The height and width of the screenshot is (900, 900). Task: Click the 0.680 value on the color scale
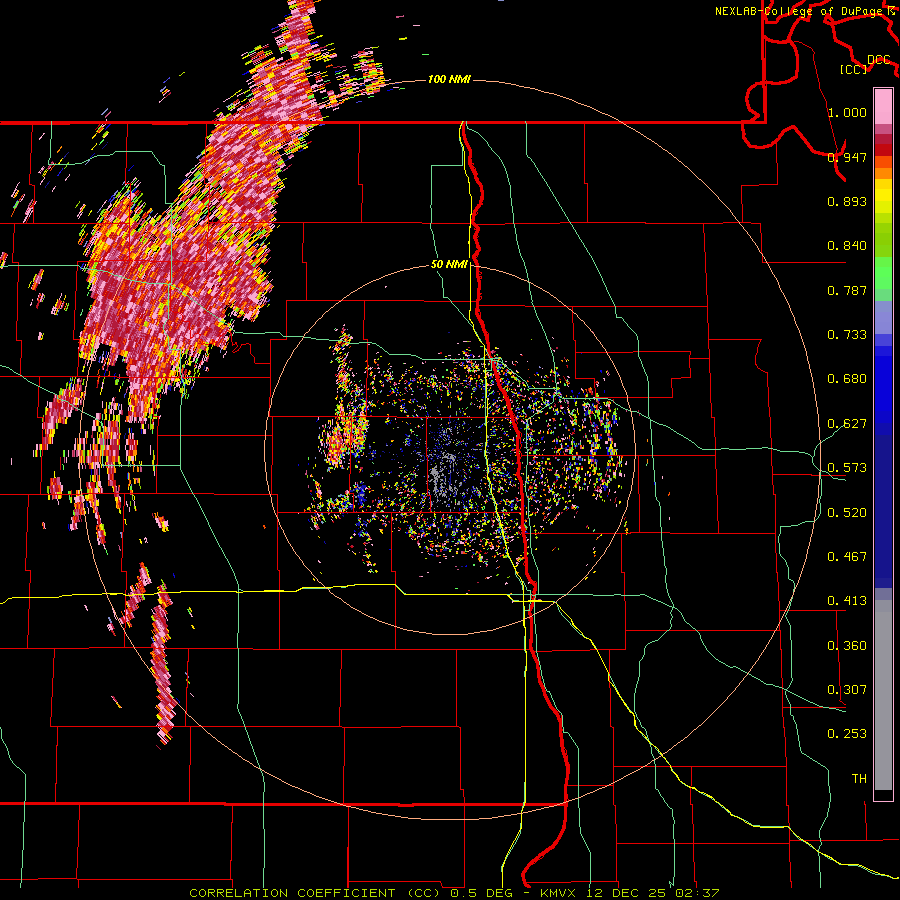(847, 379)
